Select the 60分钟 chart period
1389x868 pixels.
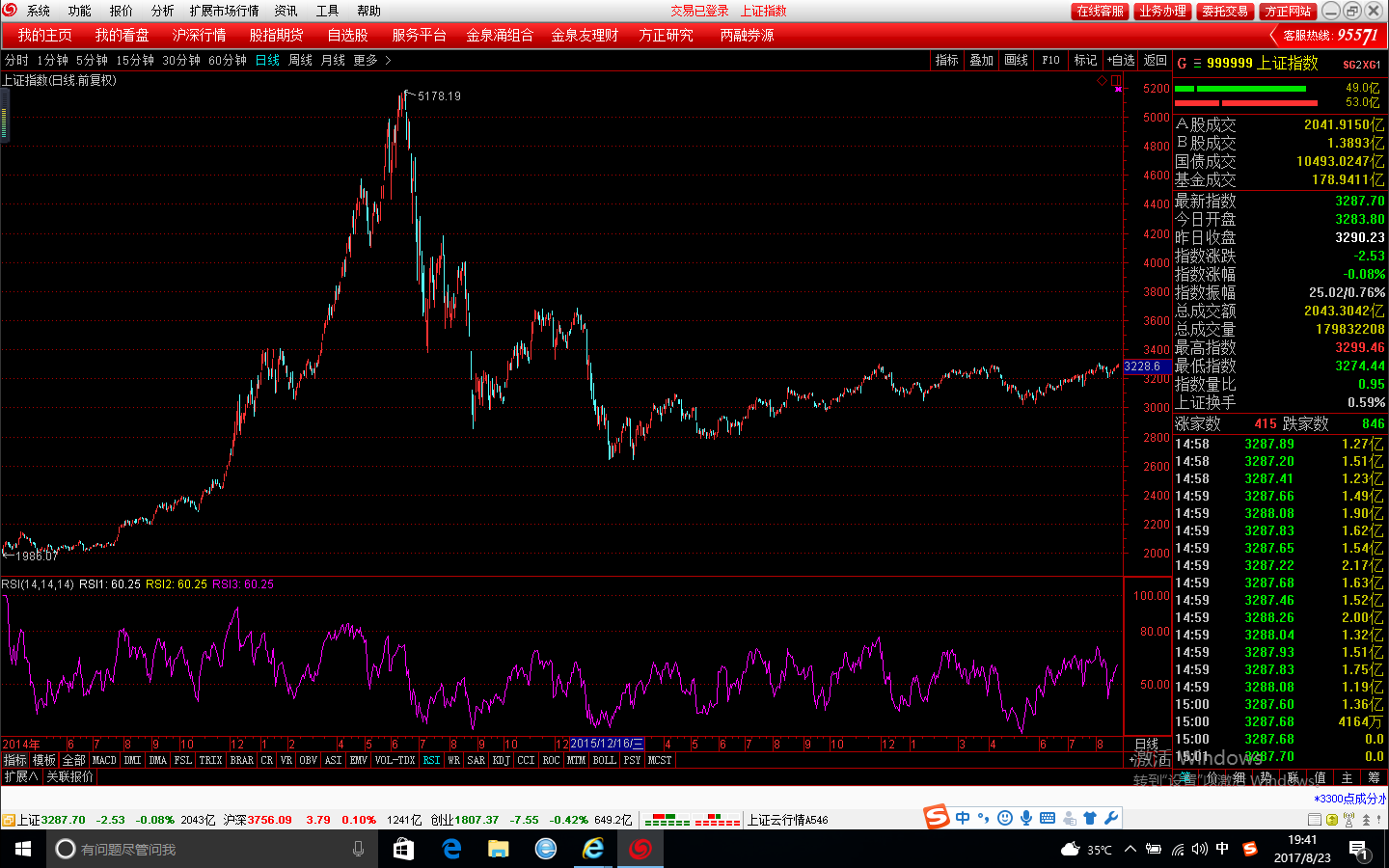point(228,60)
